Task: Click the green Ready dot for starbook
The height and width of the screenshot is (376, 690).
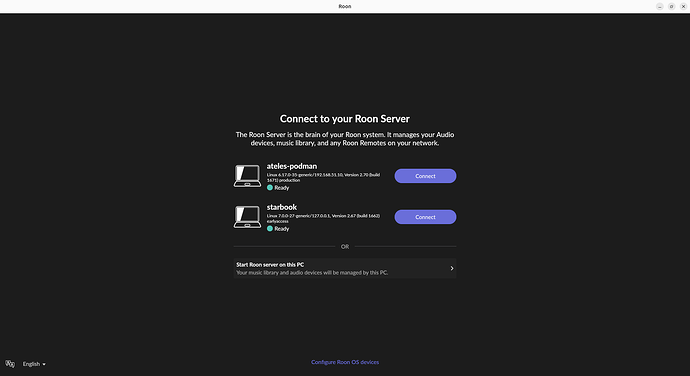Action: (270, 229)
